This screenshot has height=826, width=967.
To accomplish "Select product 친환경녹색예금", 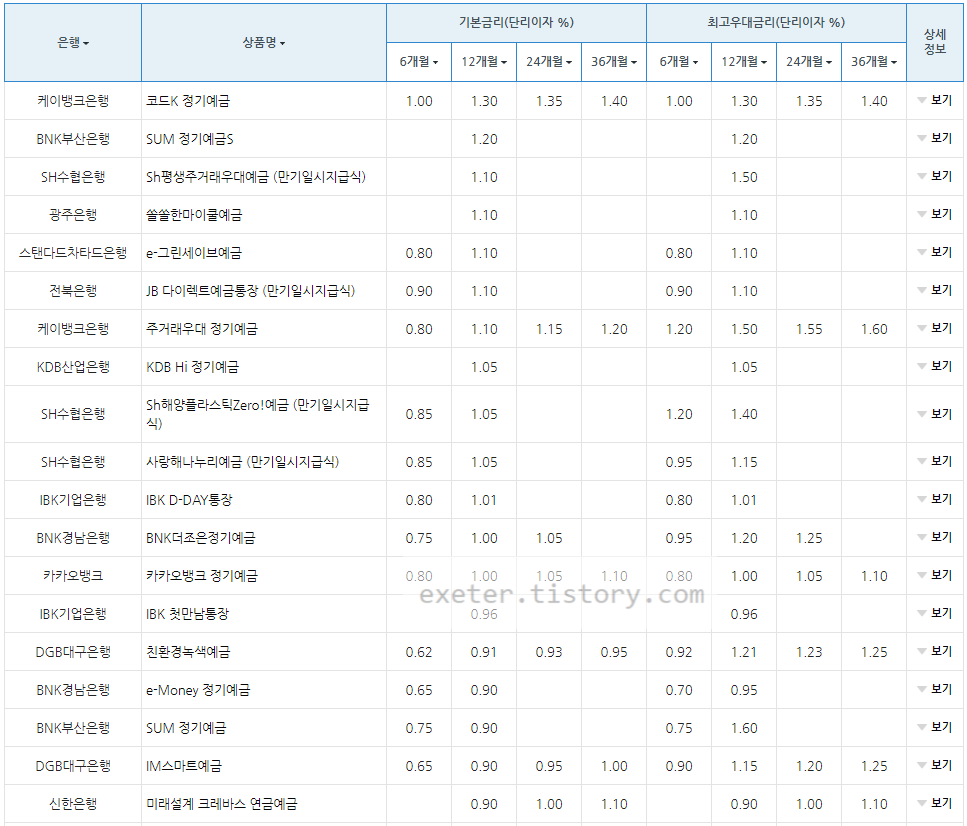I will point(188,652).
